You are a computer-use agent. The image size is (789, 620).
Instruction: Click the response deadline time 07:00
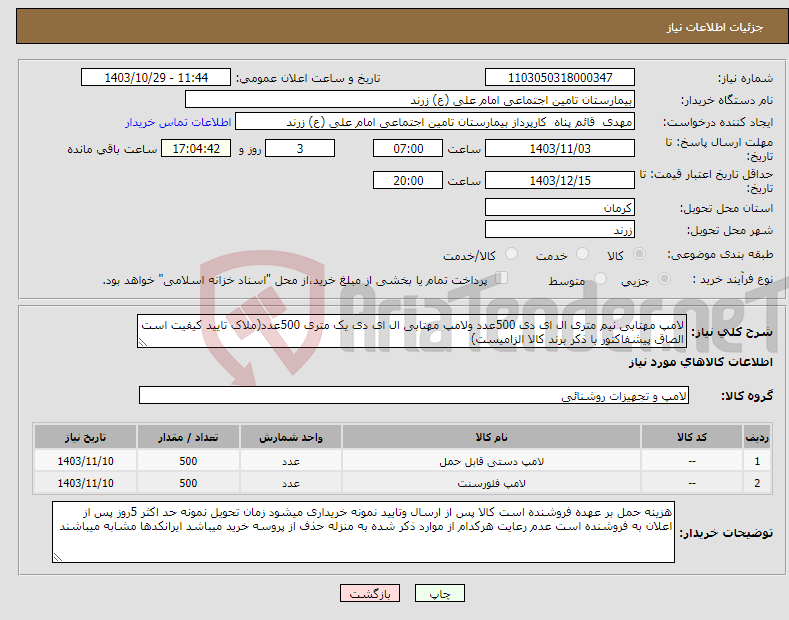coord(408,148)
